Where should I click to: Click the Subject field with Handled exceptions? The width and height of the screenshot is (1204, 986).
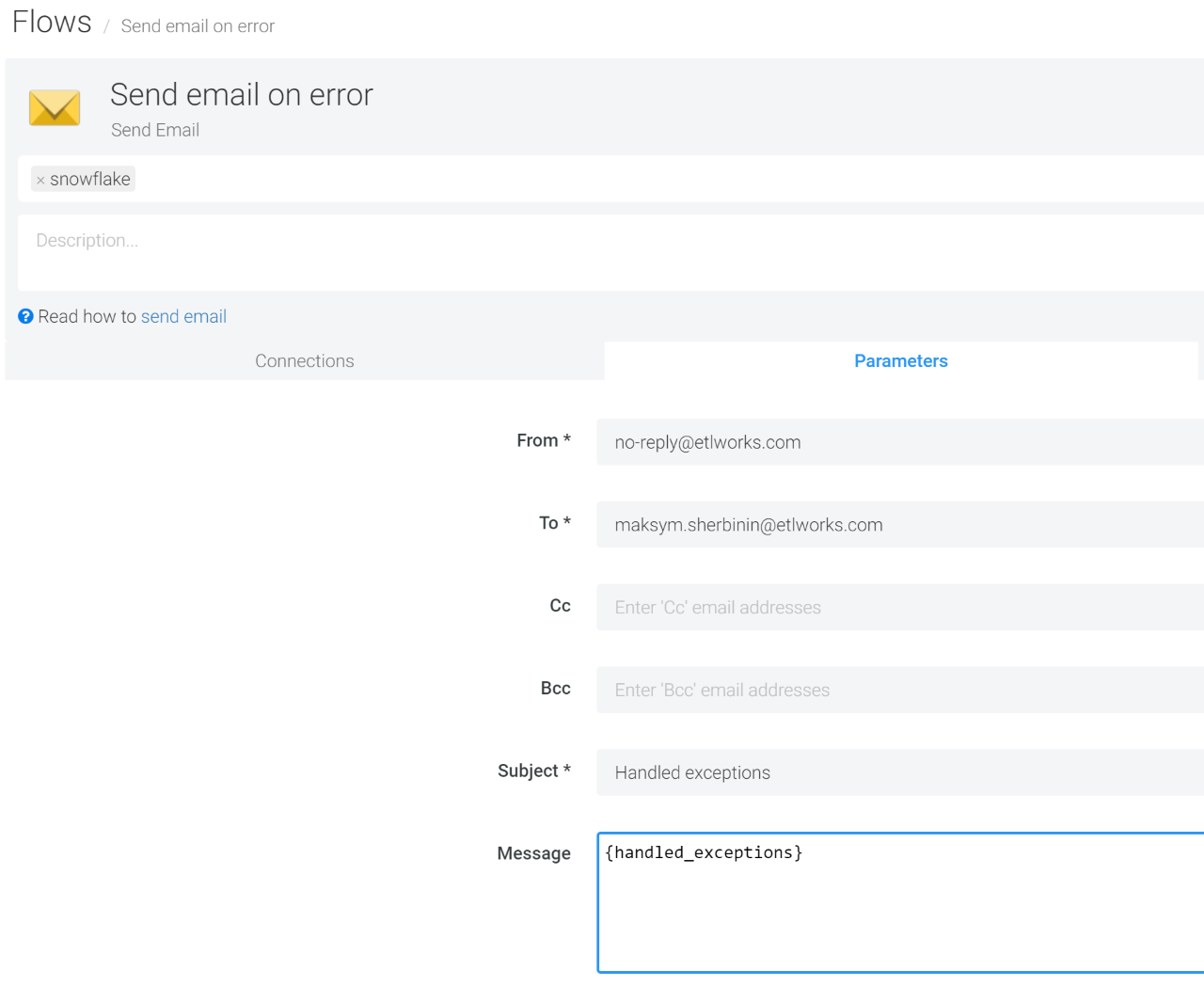point(900,772)
